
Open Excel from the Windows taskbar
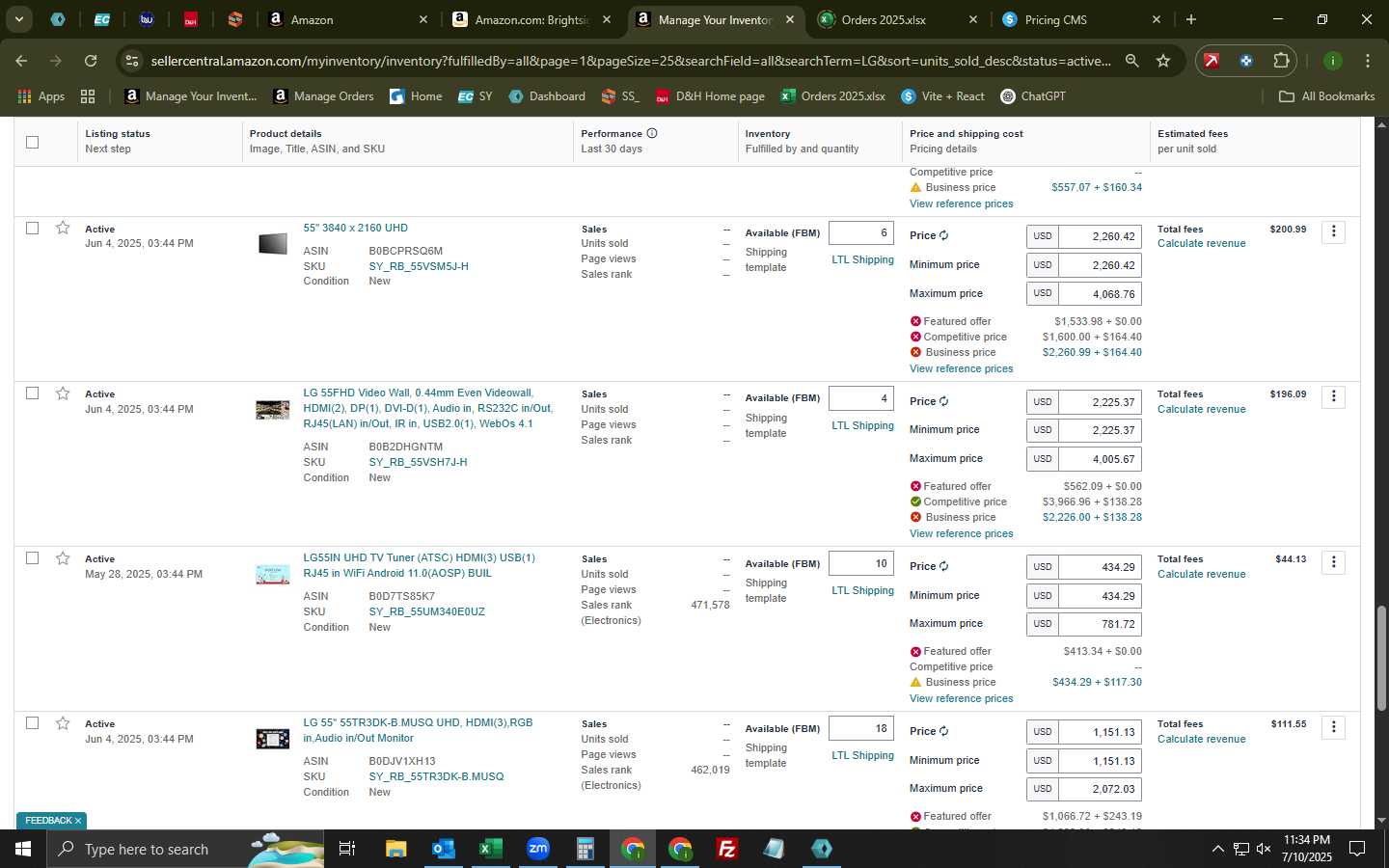click(490, 849)
